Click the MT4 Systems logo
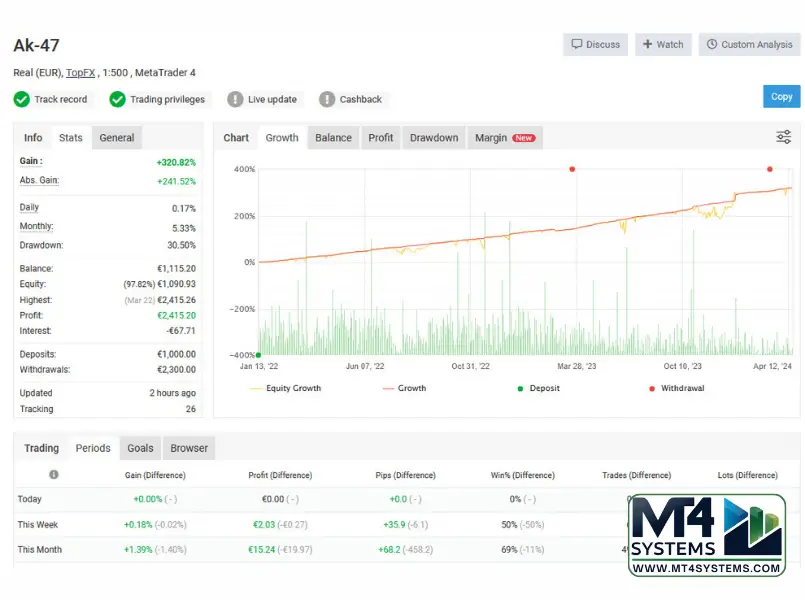Image resolution: width=805 pixels, height=600 pixels. [x=707, y=535]
